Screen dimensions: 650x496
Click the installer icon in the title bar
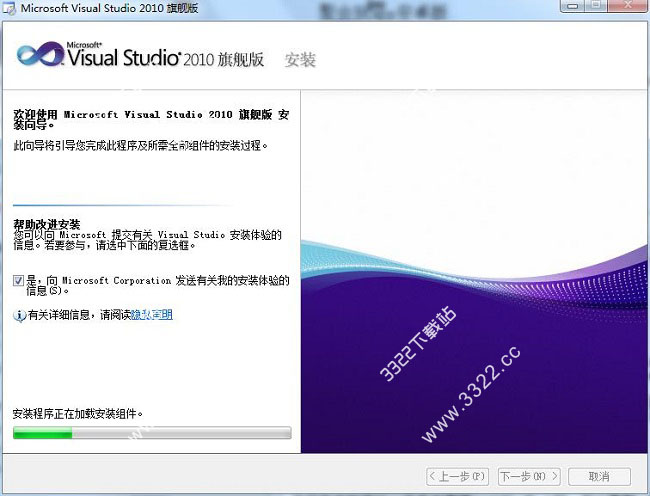(8, 8)
